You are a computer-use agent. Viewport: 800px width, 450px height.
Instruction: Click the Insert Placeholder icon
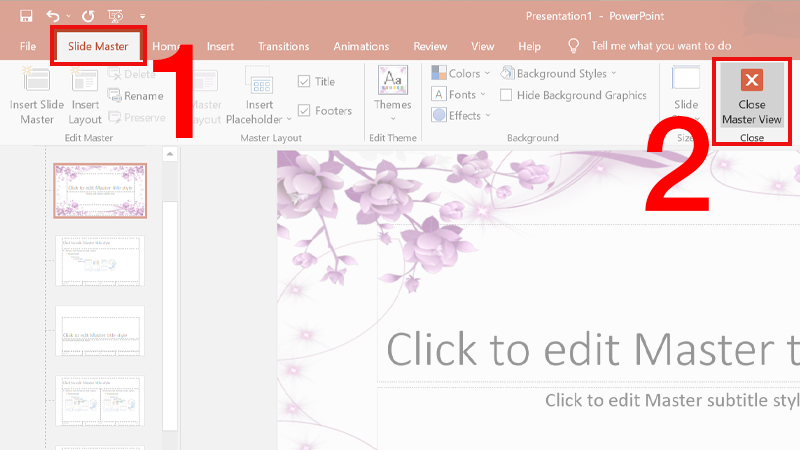click(x=260, y=81)
